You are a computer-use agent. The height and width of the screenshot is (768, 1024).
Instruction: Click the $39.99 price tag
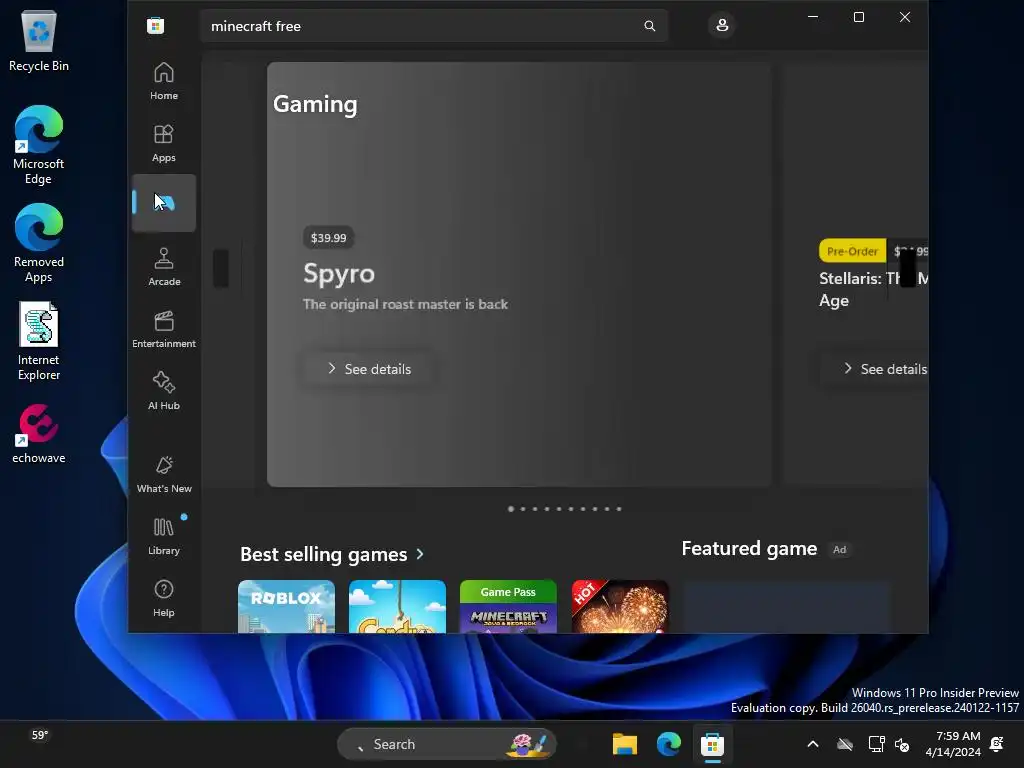328,238
